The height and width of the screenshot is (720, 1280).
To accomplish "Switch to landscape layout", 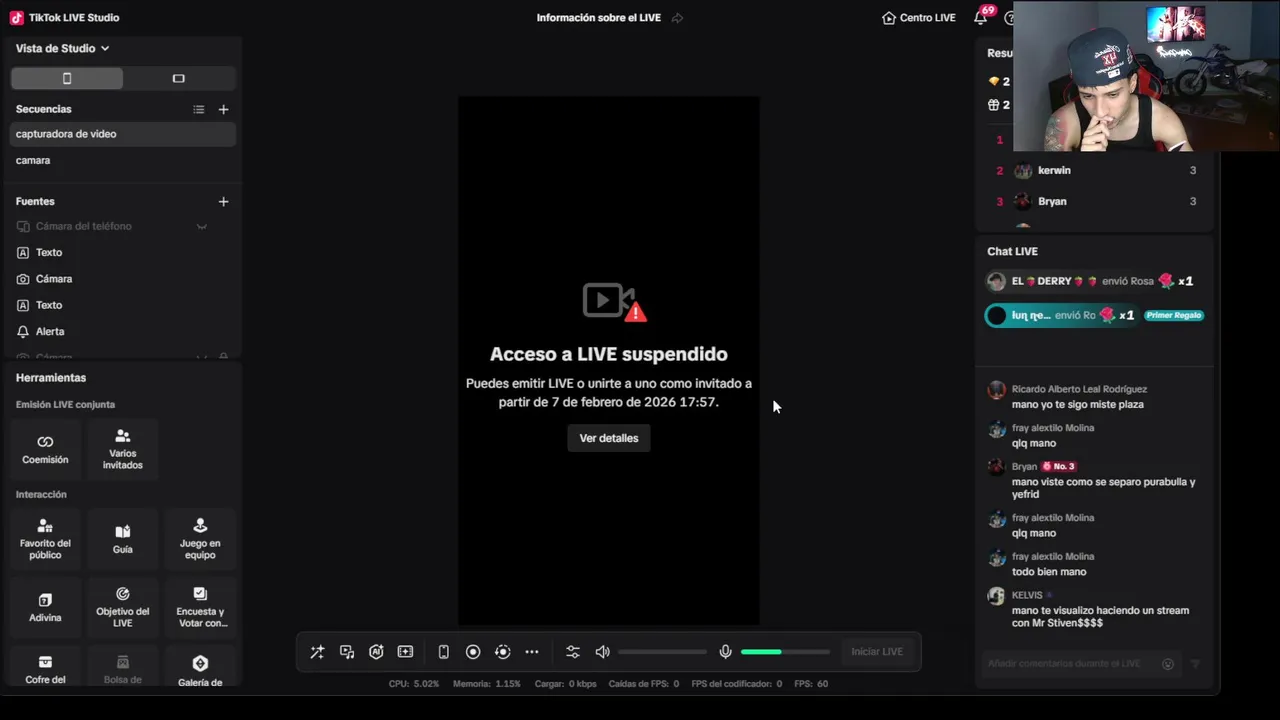I will 179,78.
